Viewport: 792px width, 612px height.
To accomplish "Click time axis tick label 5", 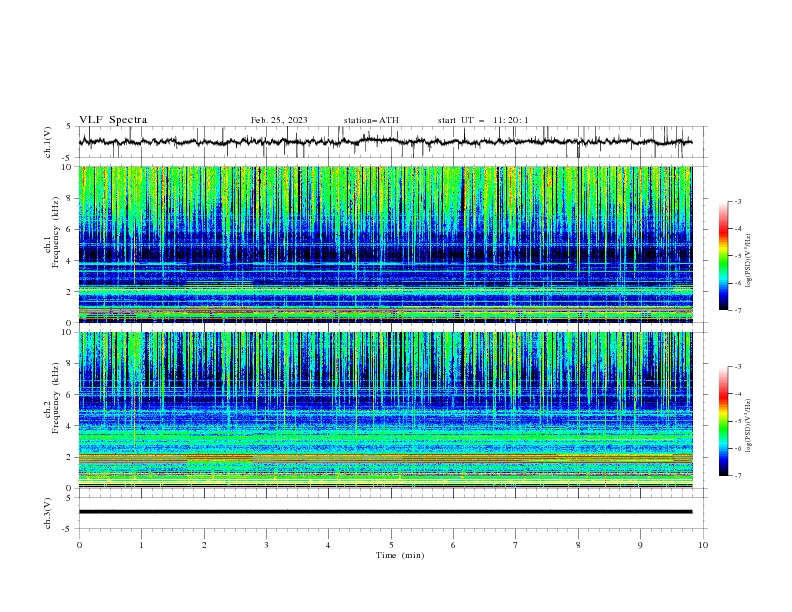I will tap(391, 545).
